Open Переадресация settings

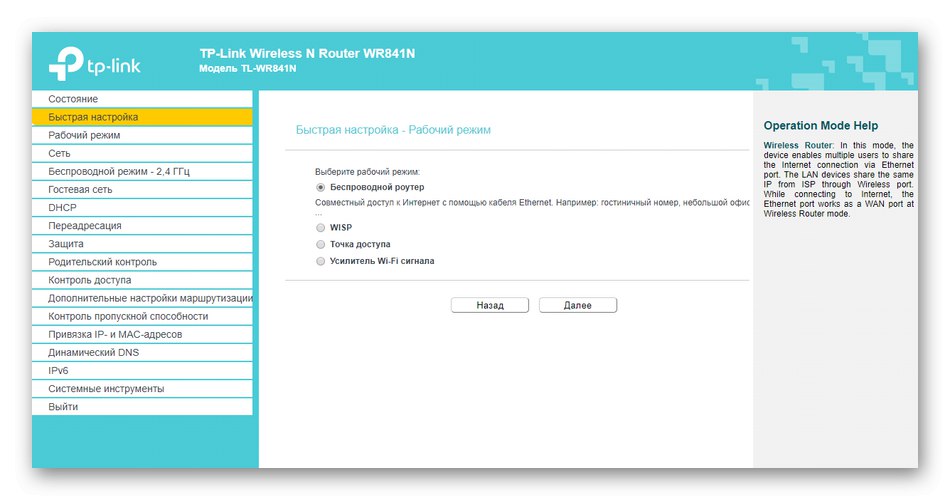(142, 225)
